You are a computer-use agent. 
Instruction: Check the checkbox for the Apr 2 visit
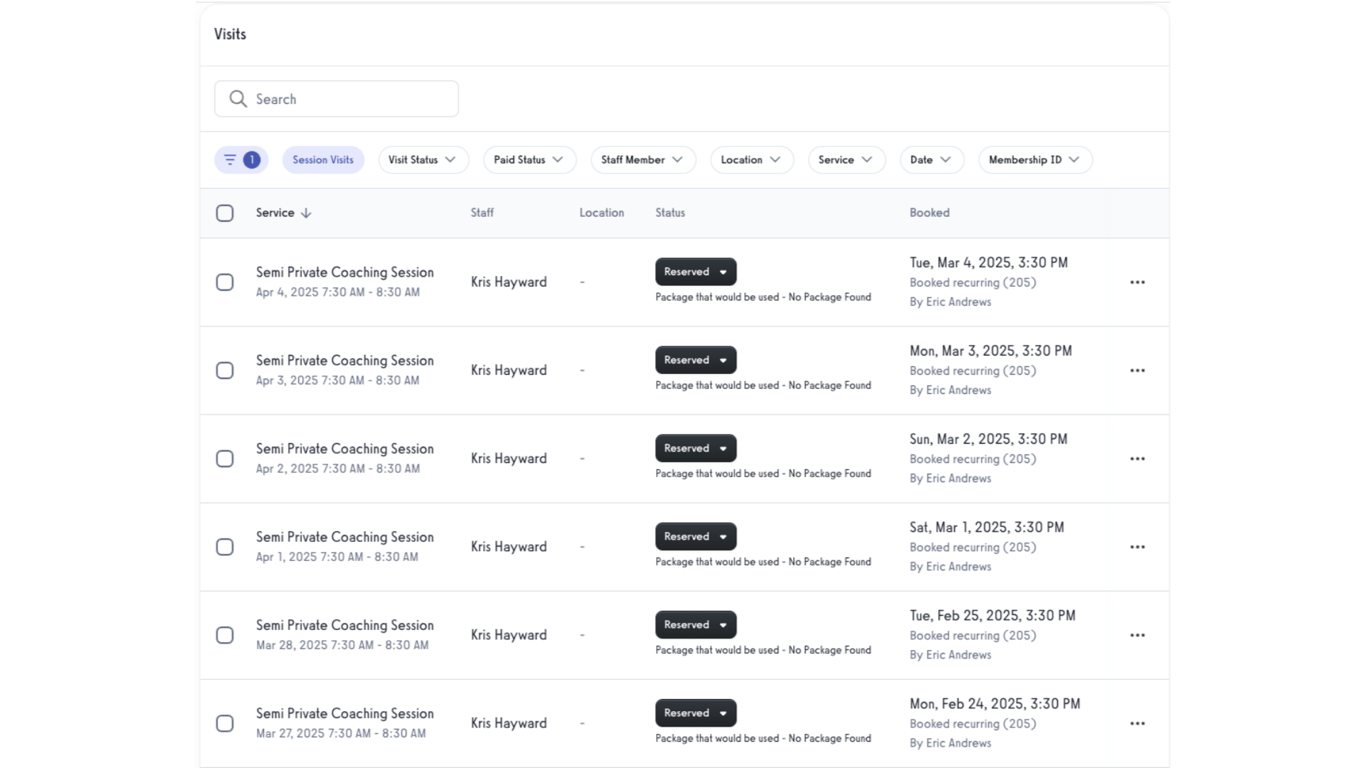pos(224,458)
